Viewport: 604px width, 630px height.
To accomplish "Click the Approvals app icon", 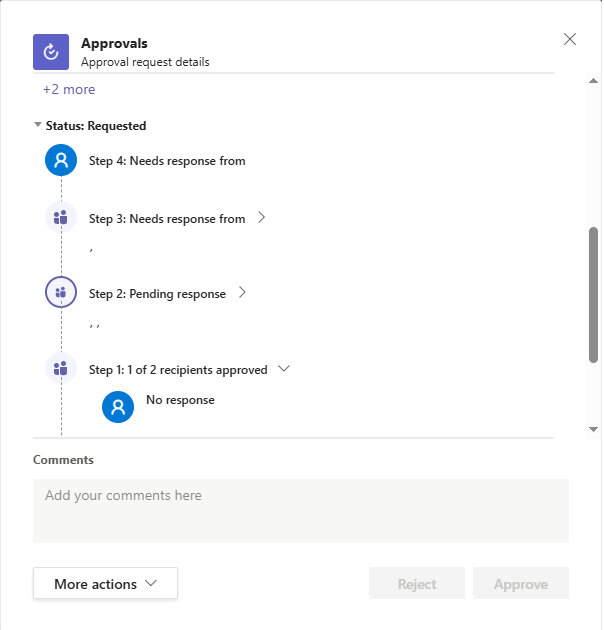I will 51,52.
